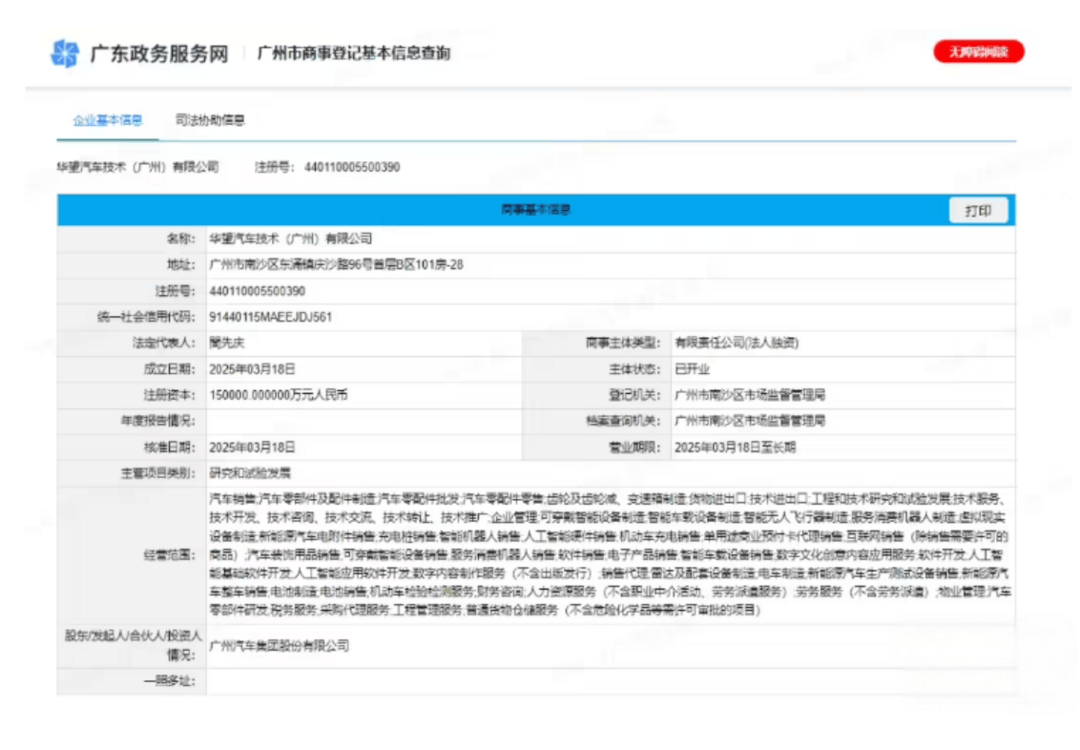This screenshot has height=750, width=1080.
Task: Click the 年度报告情况 label
Action: (x=158, y=421)
